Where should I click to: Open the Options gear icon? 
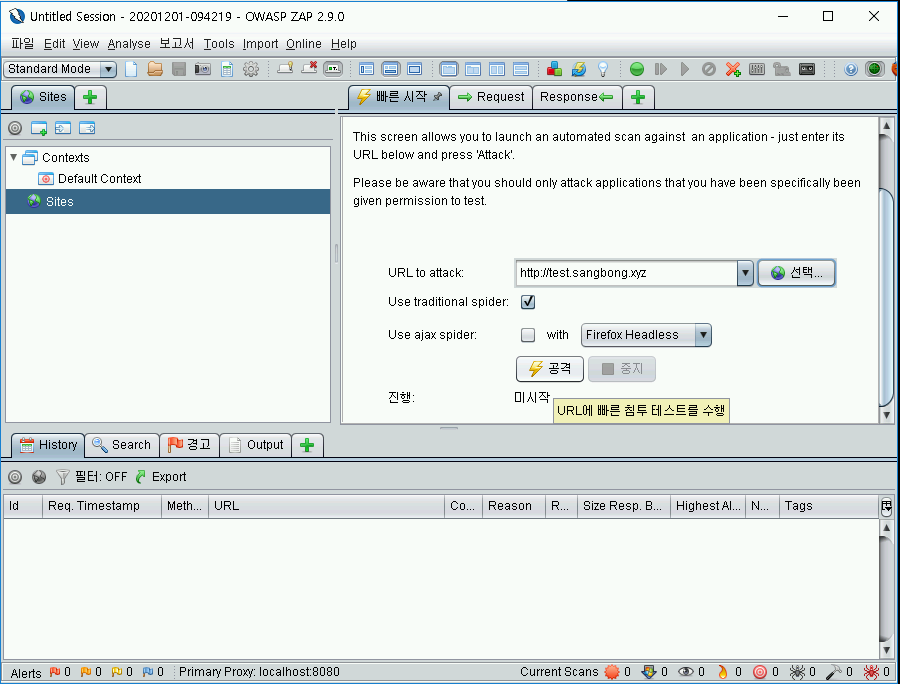(x=251, y=69)
